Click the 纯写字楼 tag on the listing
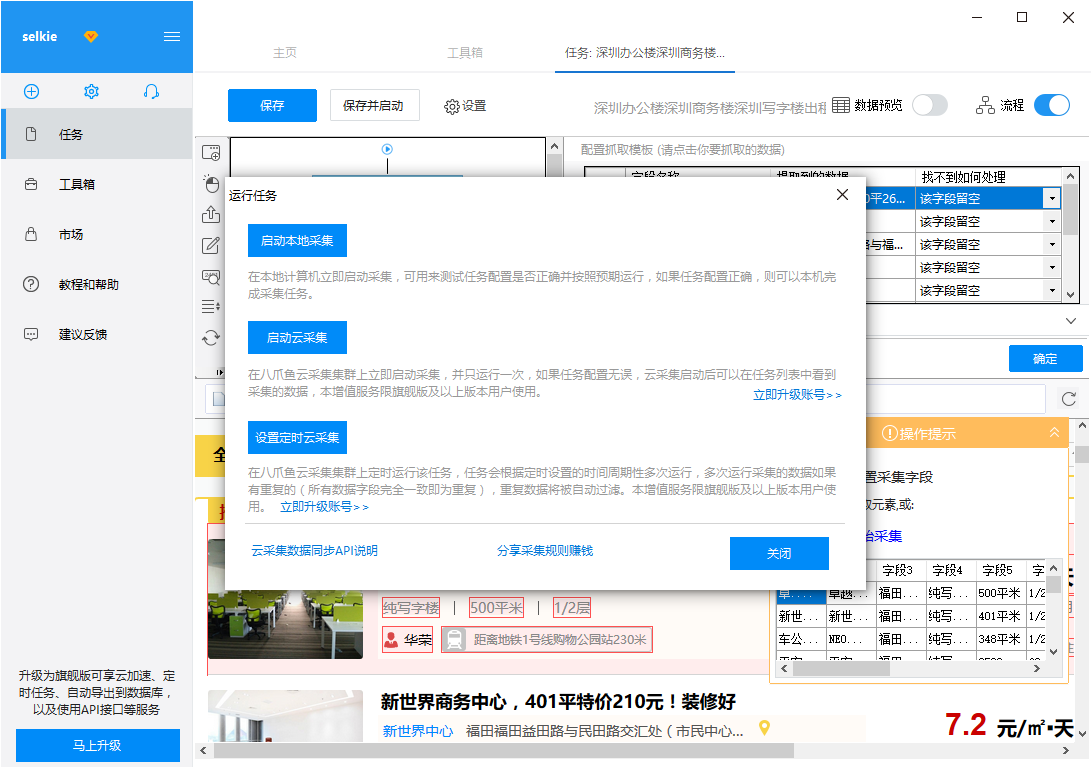Viewport: 1092px width, 768px height. pyautogui.click(x=411, y=608)
